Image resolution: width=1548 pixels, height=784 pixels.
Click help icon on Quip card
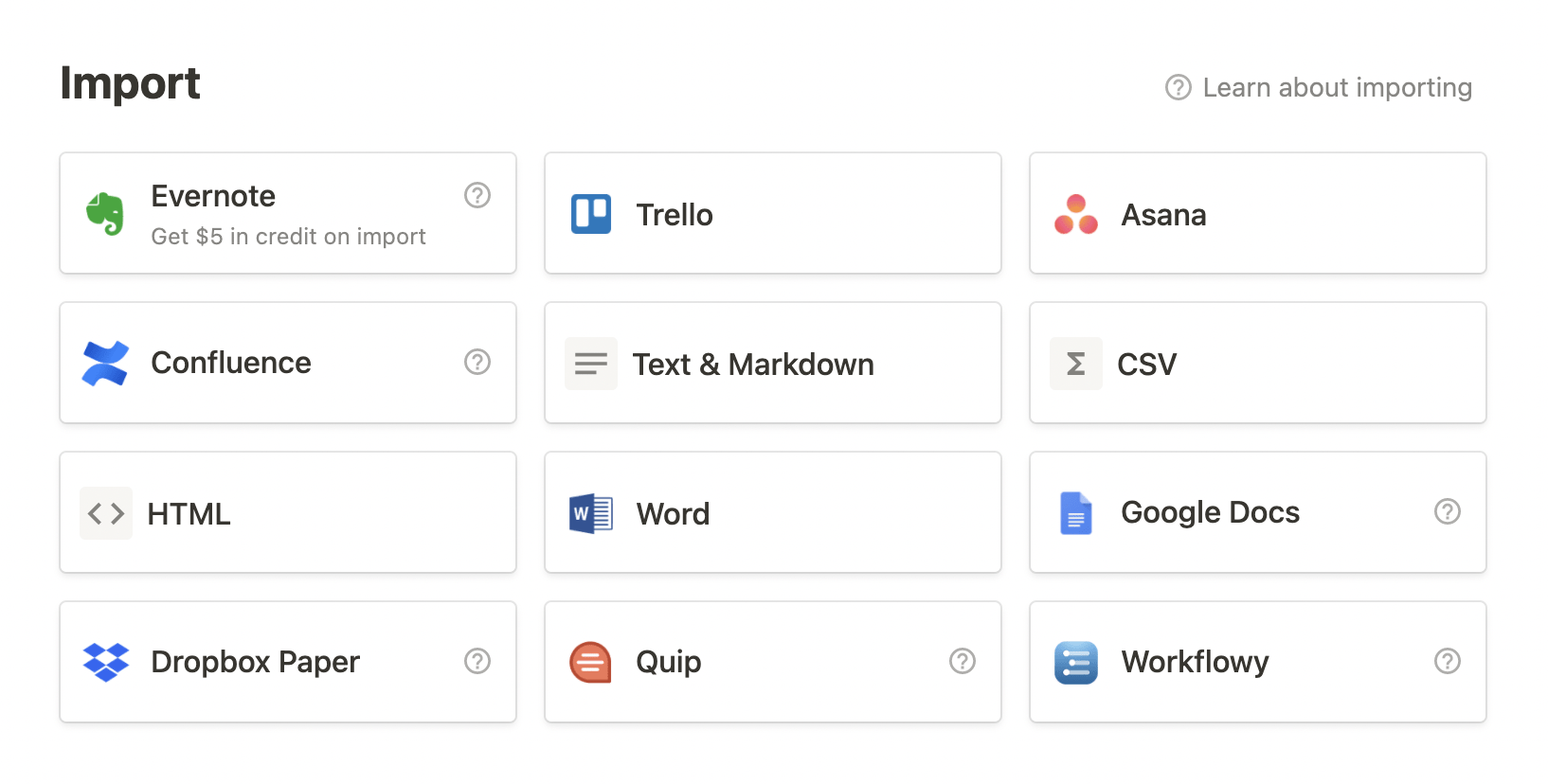963,661
